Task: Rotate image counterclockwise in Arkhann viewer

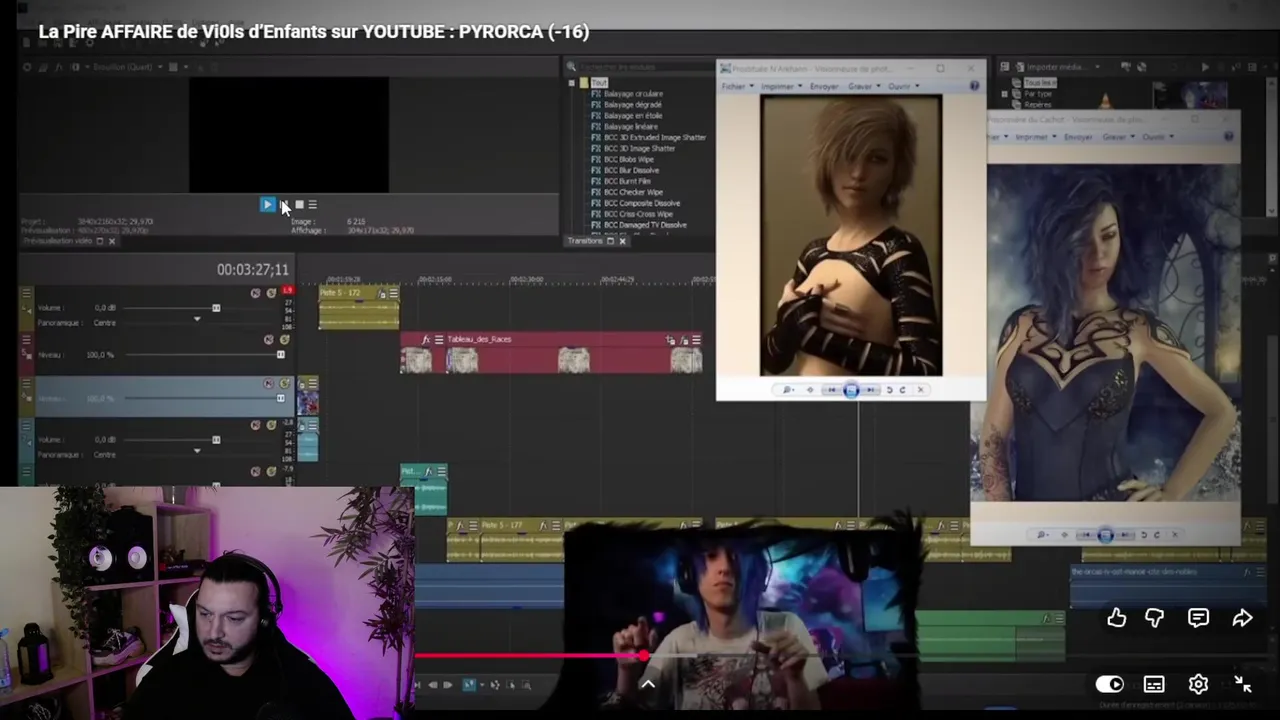Action: [x=889, y=390]
